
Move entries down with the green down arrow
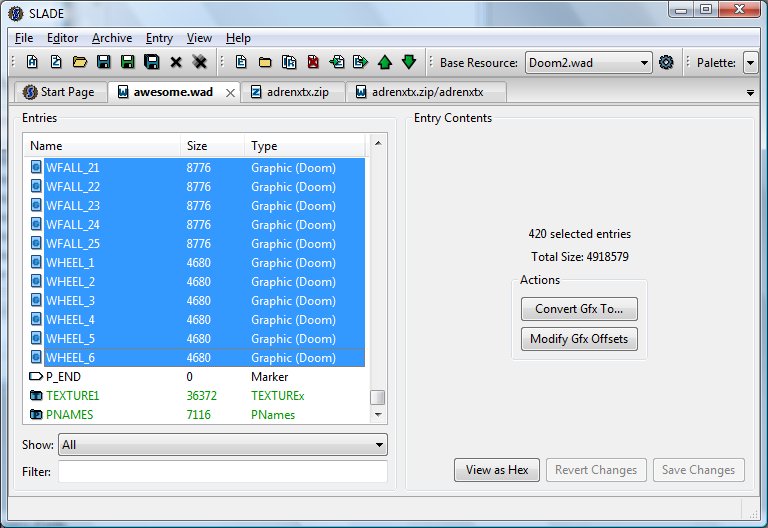coord(409,62)
